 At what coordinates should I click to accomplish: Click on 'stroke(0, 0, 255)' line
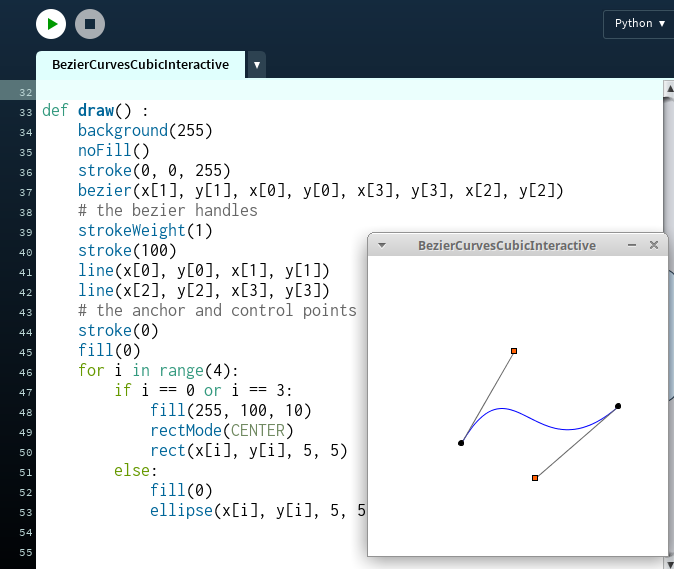click(x=154, y=171)
